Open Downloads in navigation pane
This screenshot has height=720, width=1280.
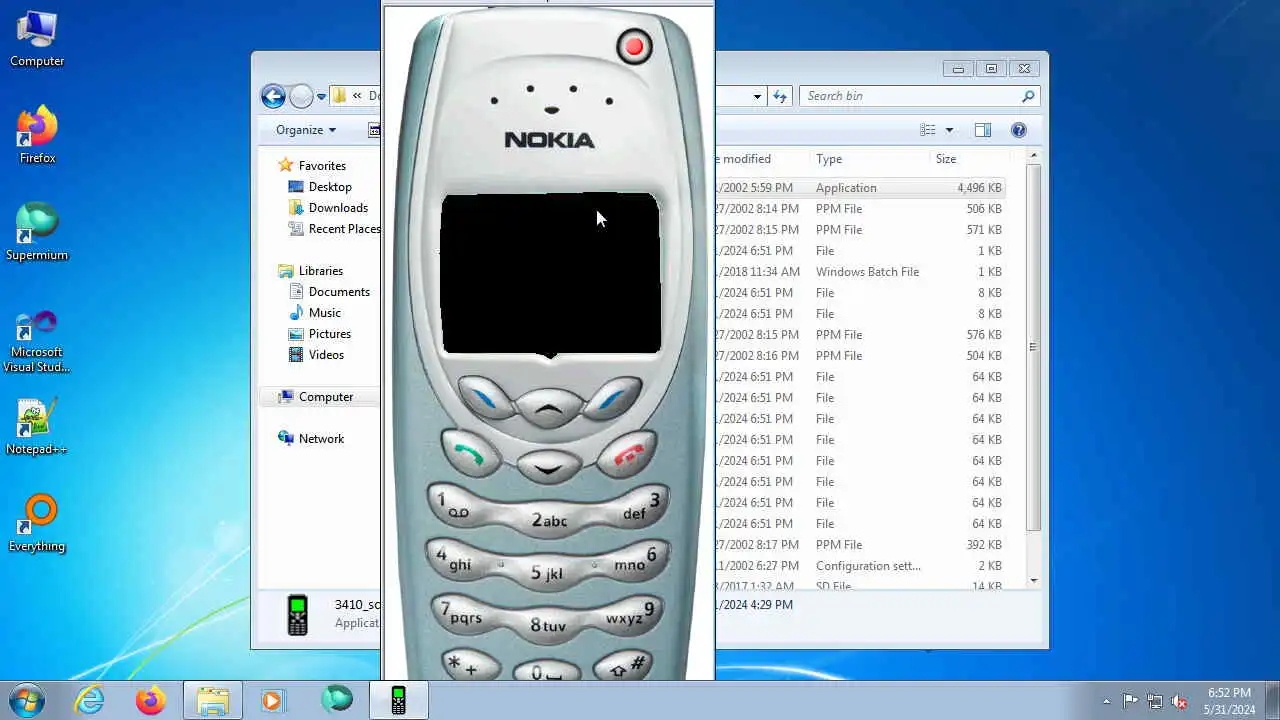point(338,208)
